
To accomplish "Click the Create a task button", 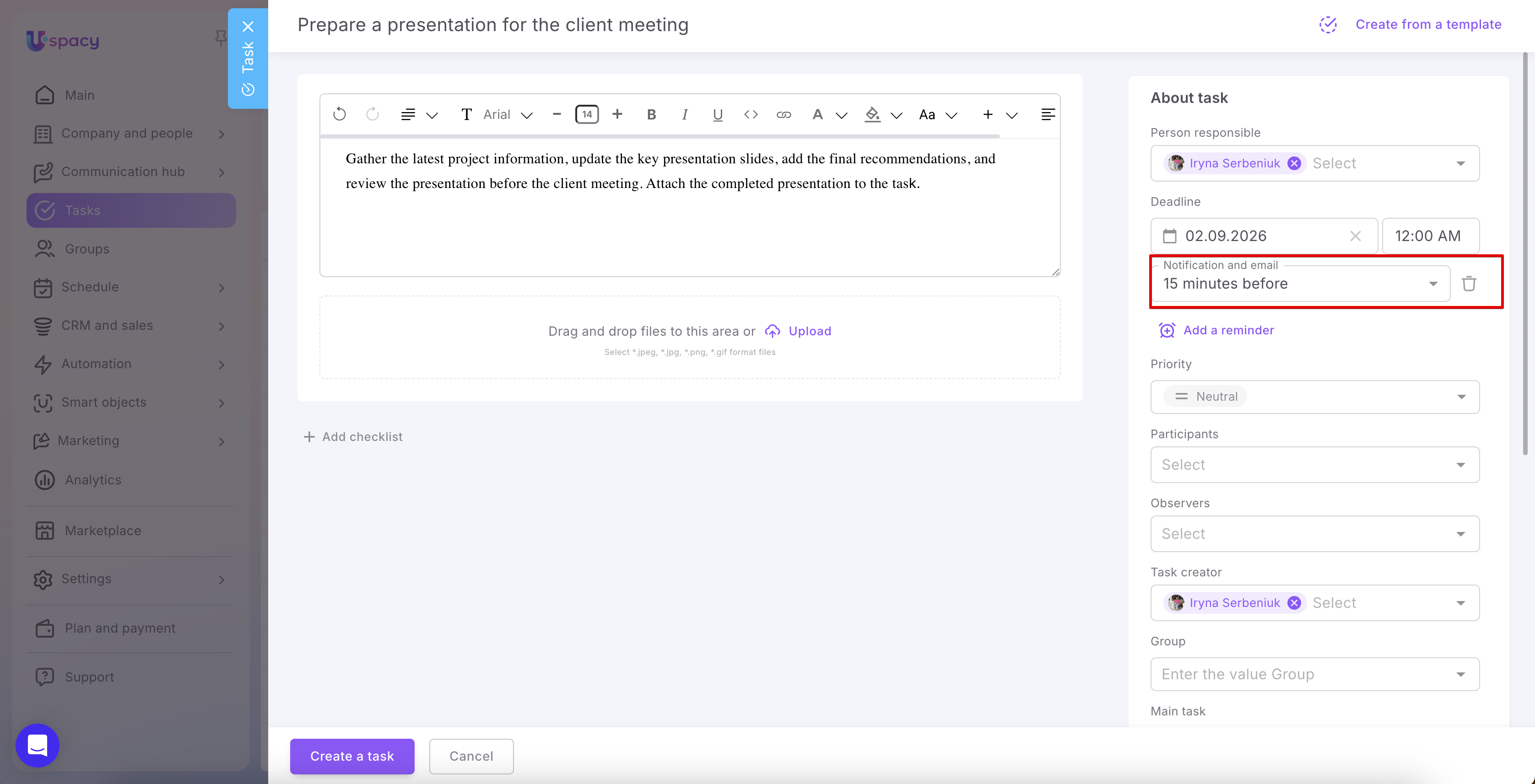I will [x=352, y=756].
